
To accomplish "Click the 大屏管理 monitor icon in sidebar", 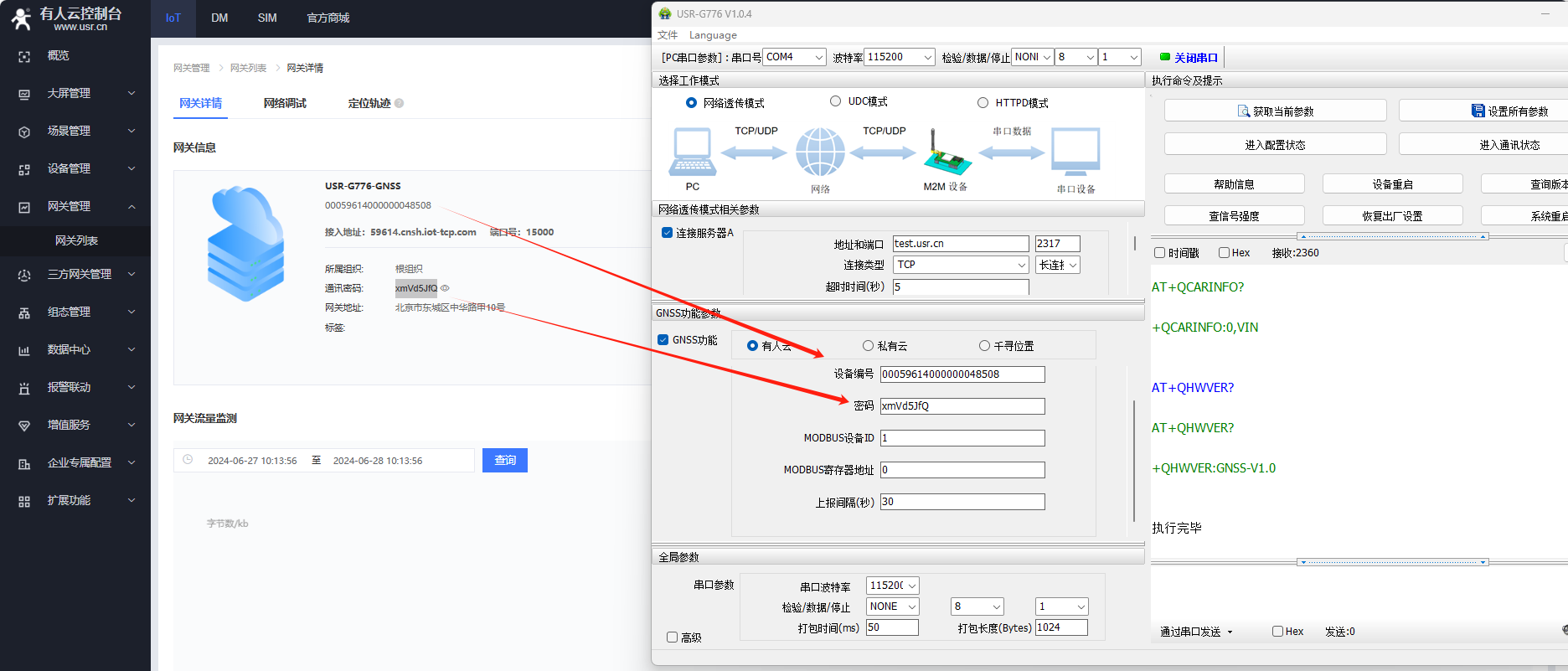I will 24,94.
